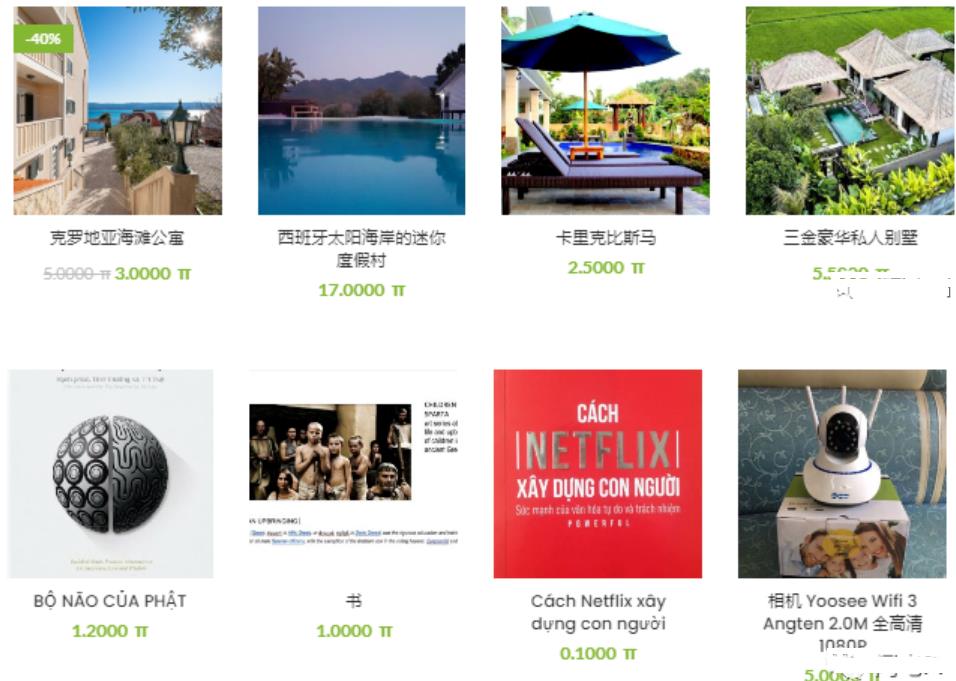Click the 0.1000 π Netflix book price
Screen dimensions: 956x681
(598, 654)
